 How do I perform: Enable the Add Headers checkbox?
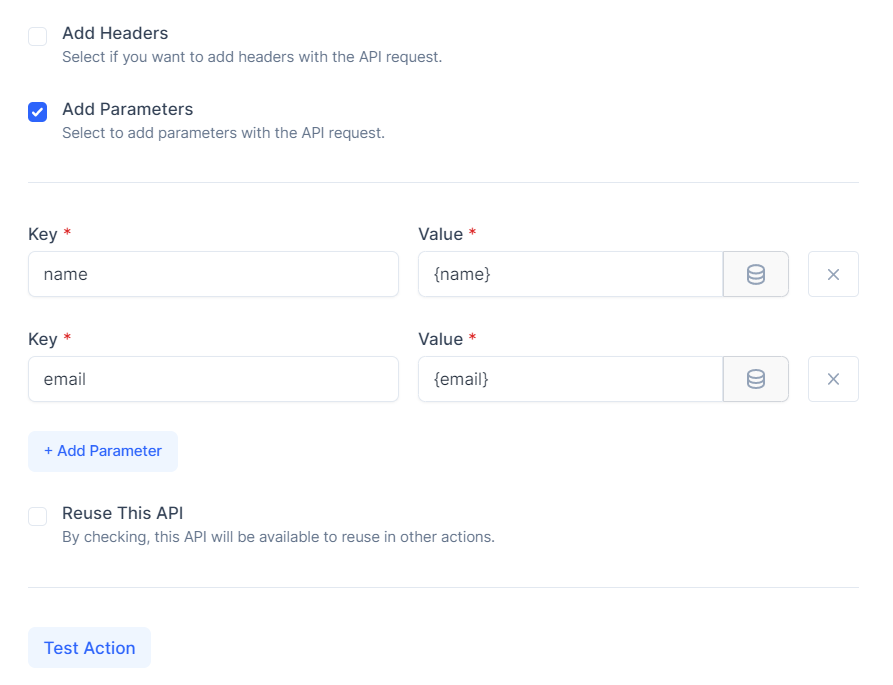point(38,36)
